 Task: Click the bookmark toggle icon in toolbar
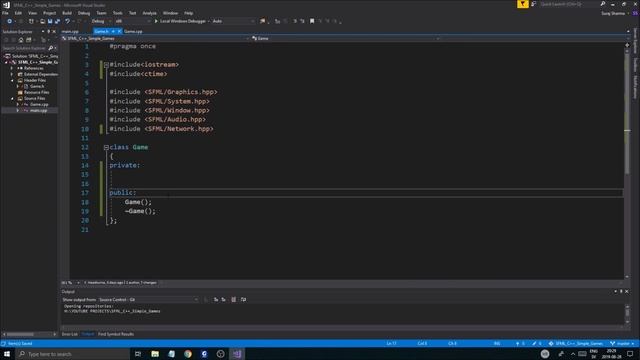[x=312, y=21]
